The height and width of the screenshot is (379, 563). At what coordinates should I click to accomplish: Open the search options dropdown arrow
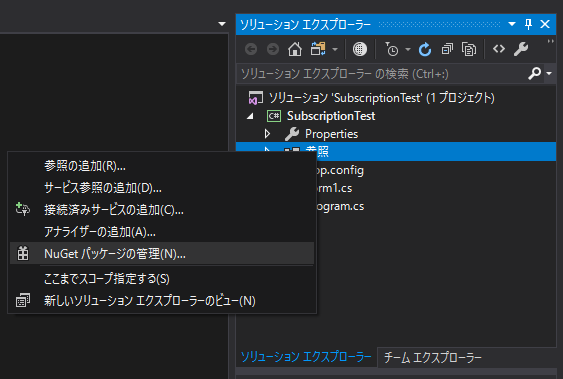click(549, 74)
